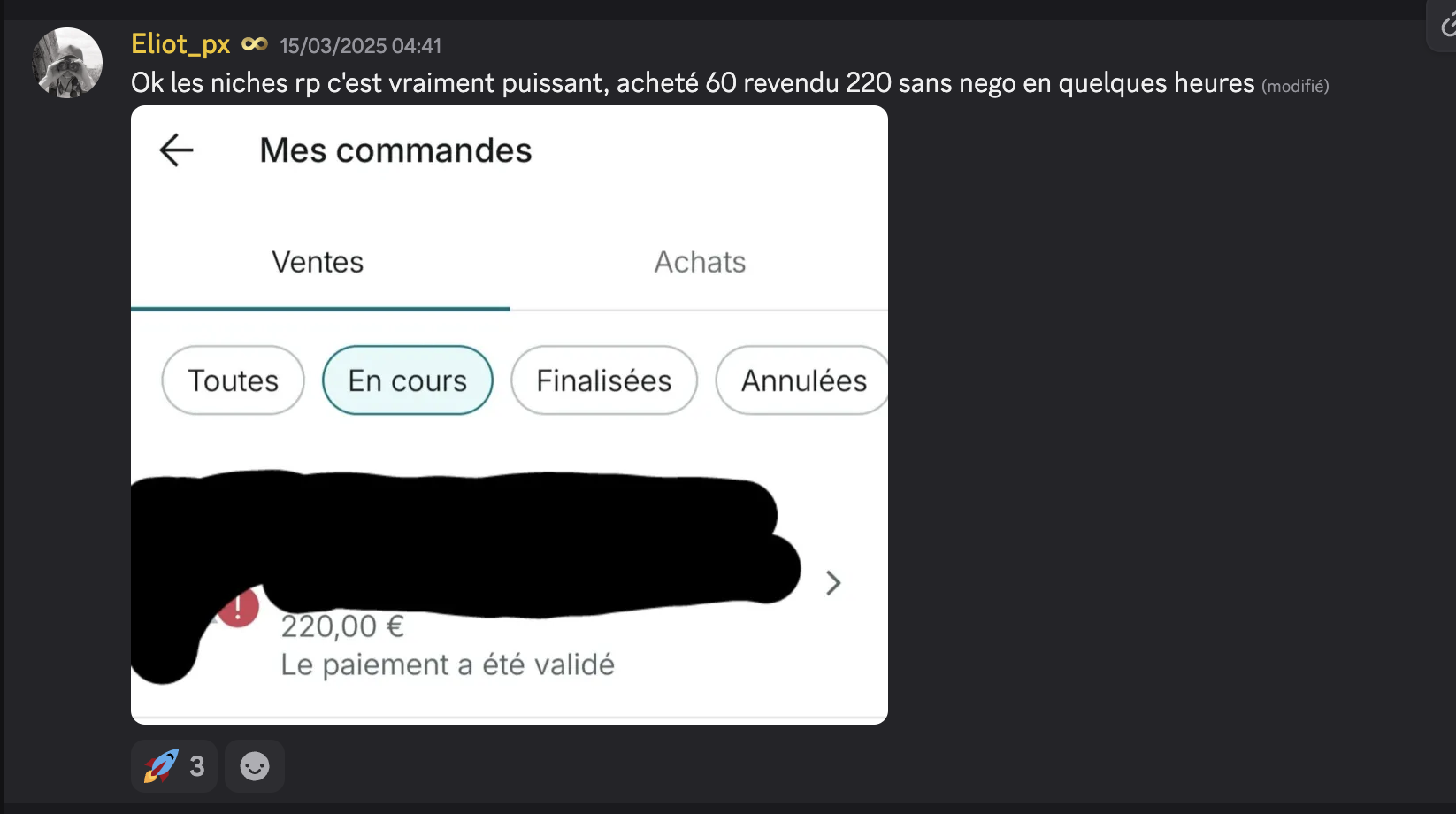Click the 220,00 € order price
The height and width of the screenshot is (814, 1456).
click(342, 626)
